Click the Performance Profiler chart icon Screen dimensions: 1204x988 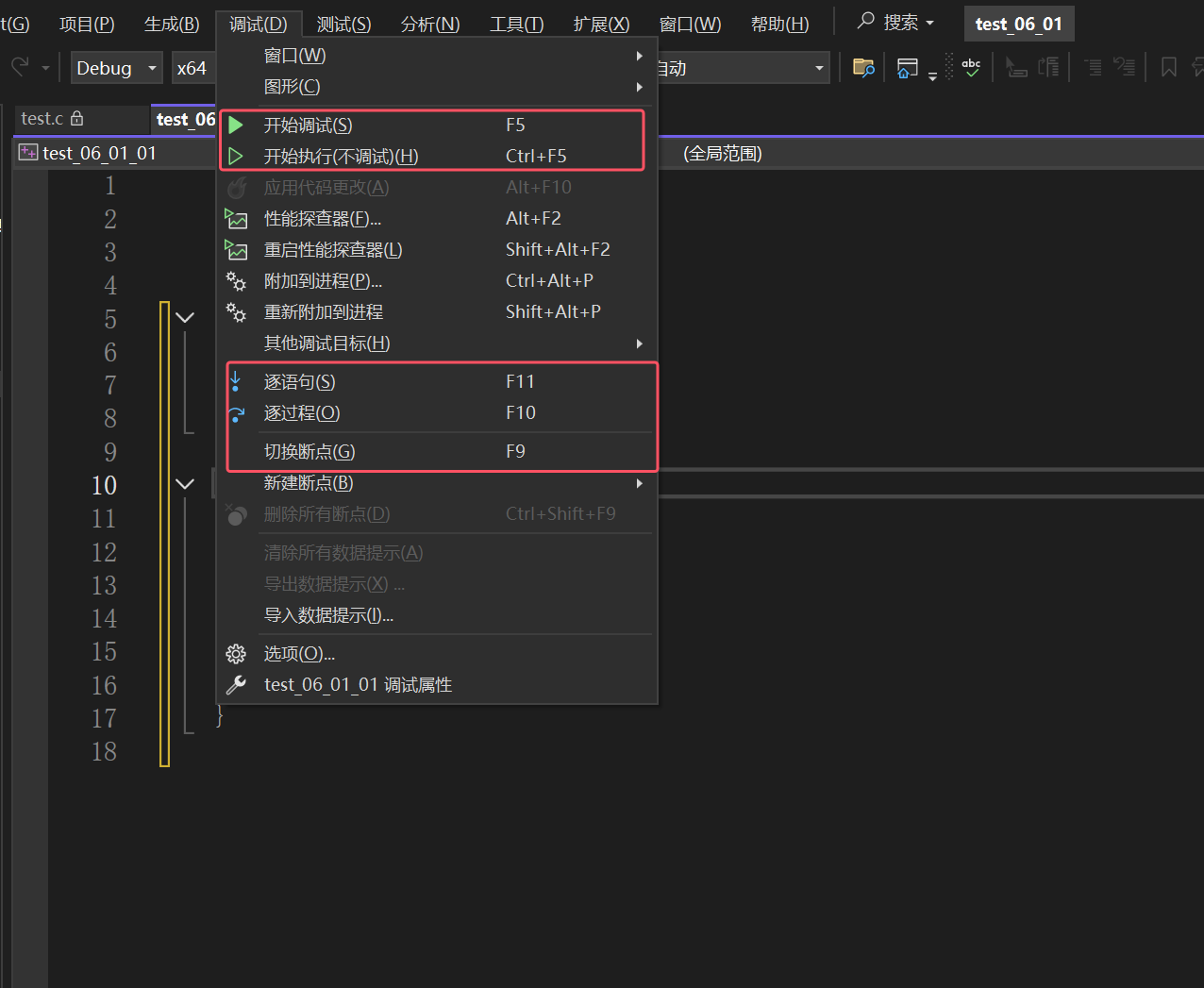coord(236,219)
